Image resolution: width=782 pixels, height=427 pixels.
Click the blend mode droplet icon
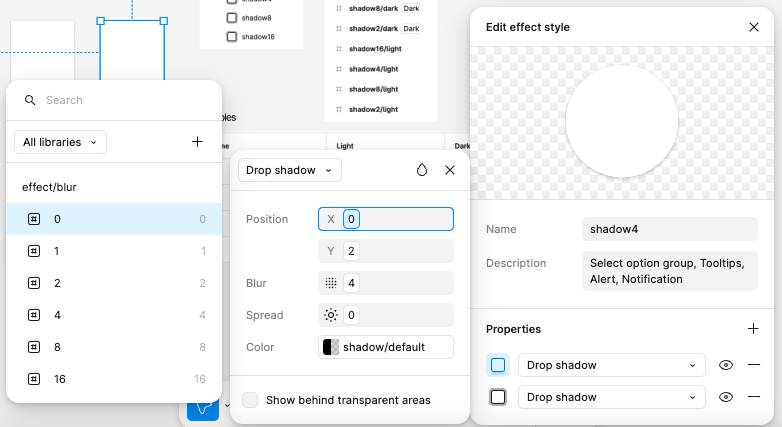422,170
